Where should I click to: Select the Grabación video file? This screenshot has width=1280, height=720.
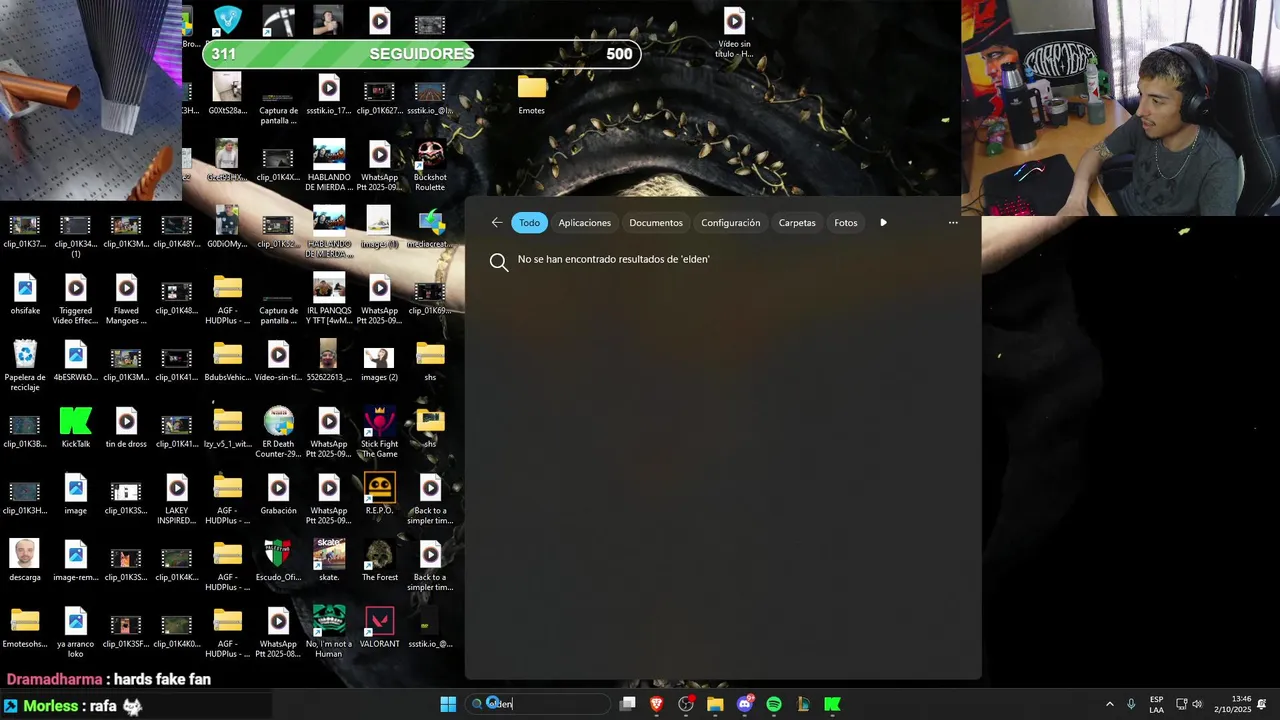[278, 494]
